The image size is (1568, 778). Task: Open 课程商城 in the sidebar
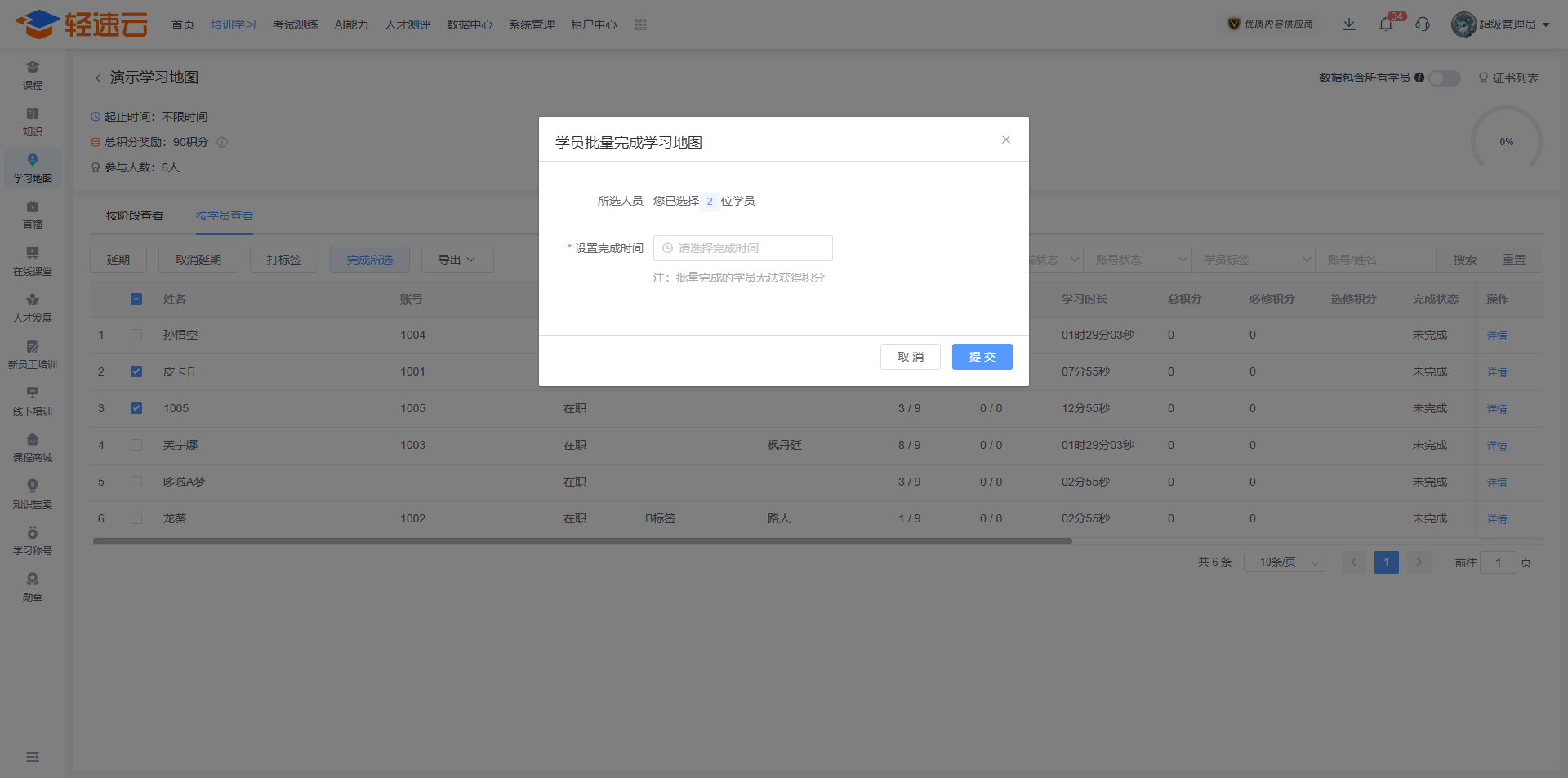click(33, 448)
